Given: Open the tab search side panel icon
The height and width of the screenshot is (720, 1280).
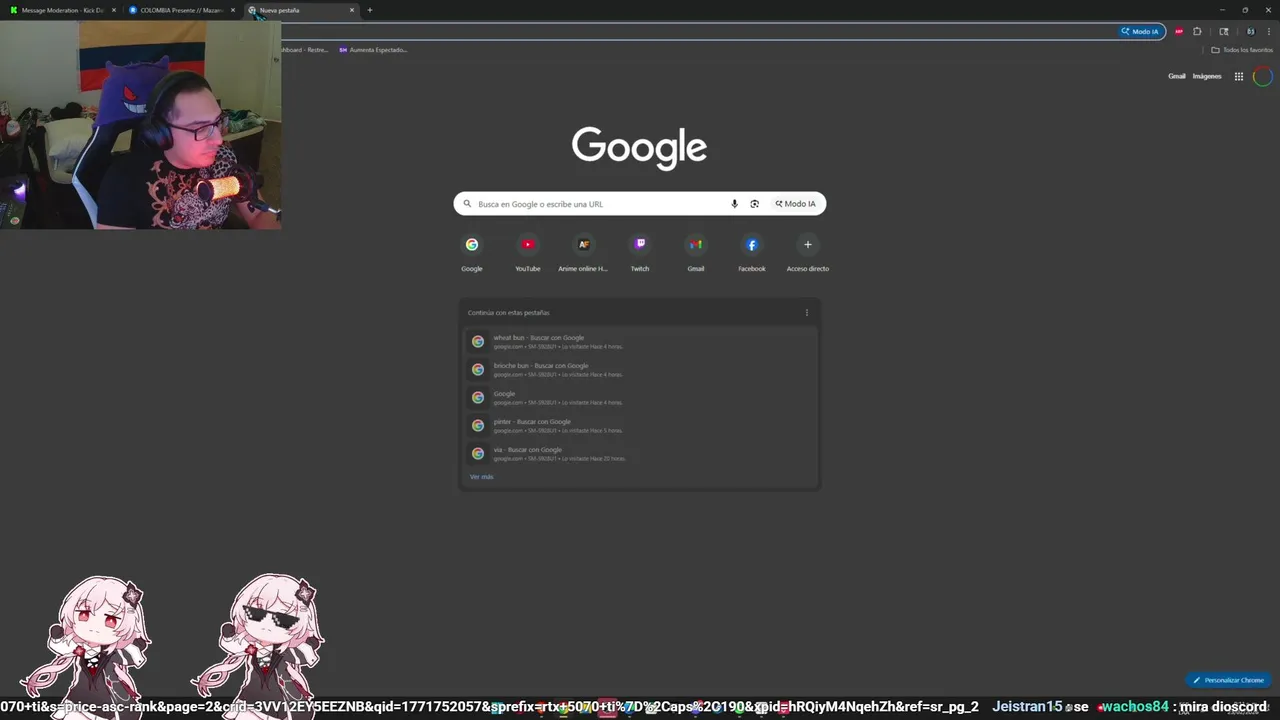Looking at the screenshot, I should point(1223,31).
